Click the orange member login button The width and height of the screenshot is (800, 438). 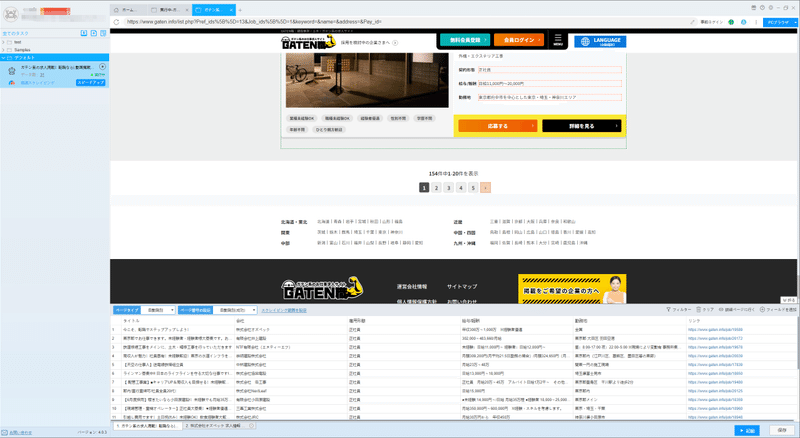click(519, 40)
